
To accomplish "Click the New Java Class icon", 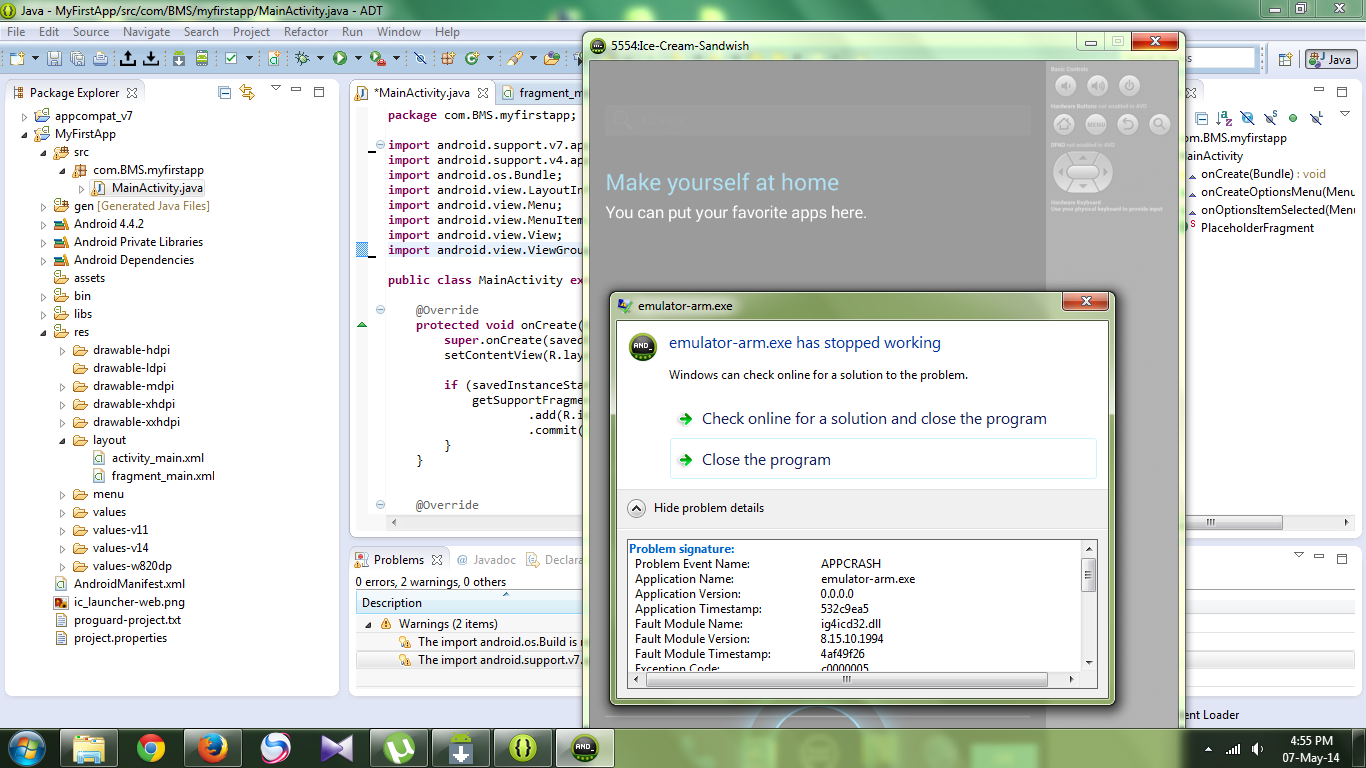I will click(471, 58).
